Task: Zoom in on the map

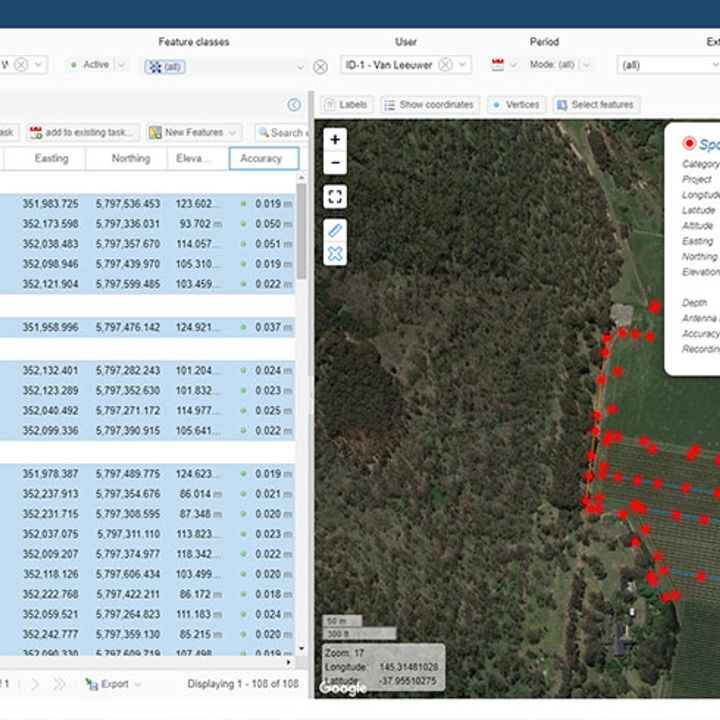Action: pos(335,140)
